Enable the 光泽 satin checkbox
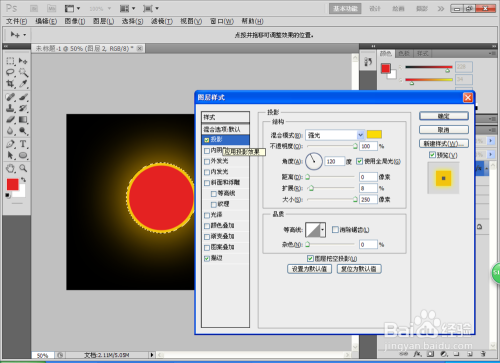This screenshot has height=363, width=500. click(x=207, y=215)
